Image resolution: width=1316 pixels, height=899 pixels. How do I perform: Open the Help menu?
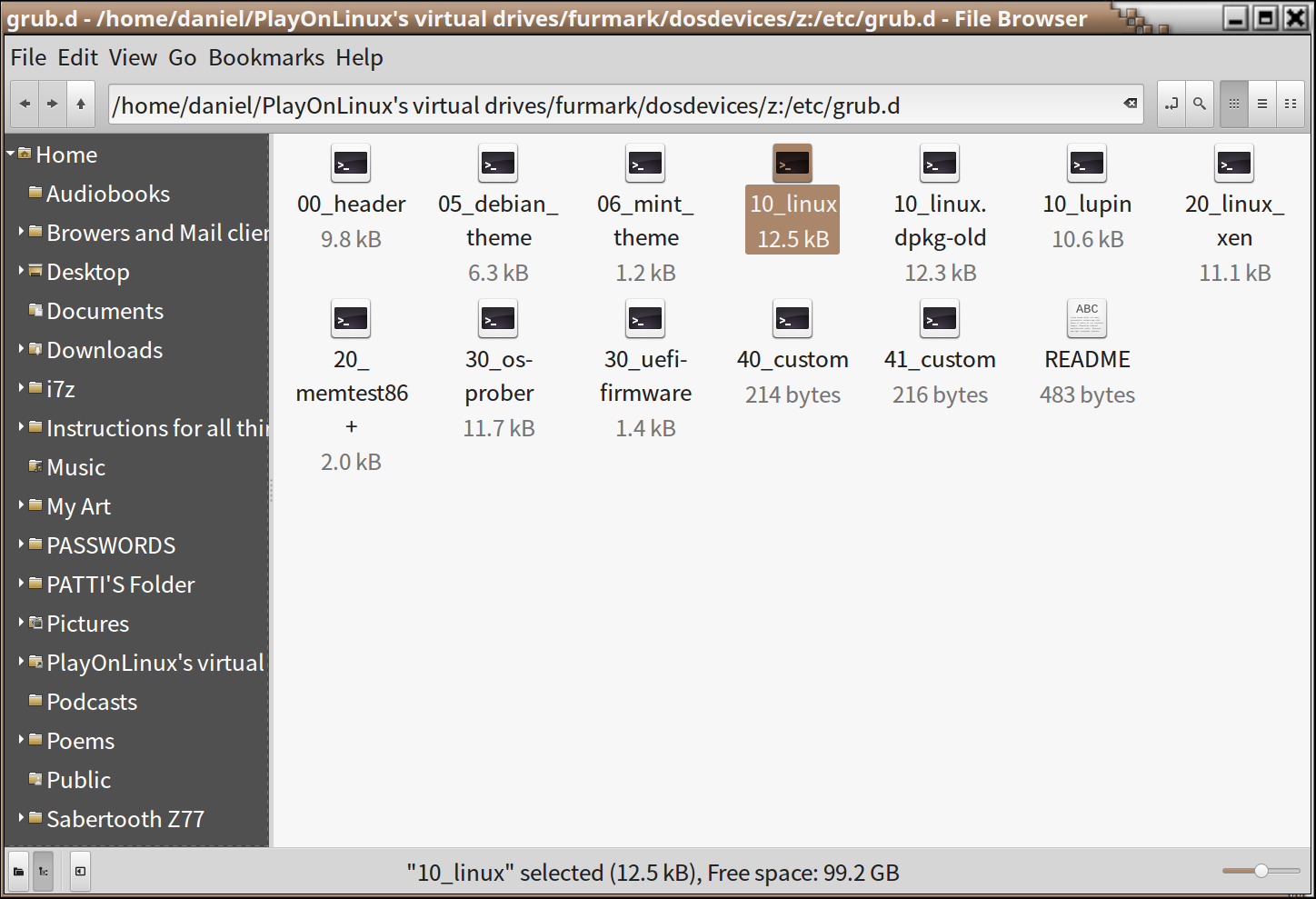point(359,57)
